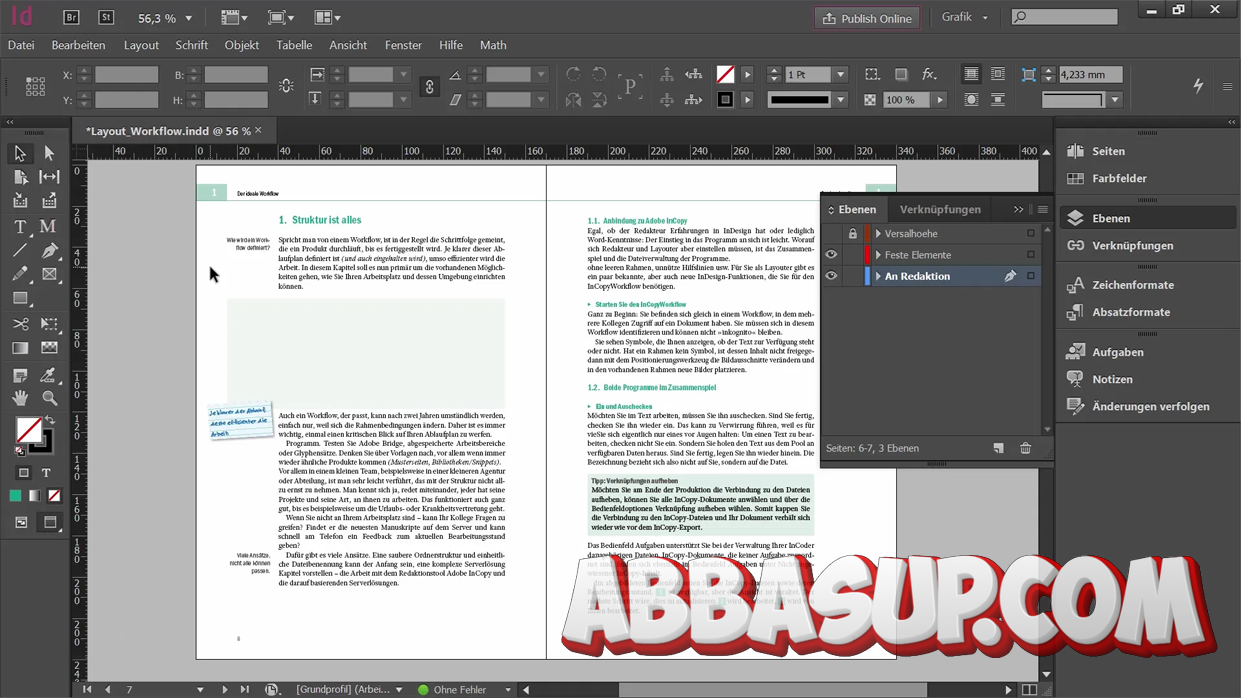Select the Type tool in the toolbox

click(x=20, y=227)
